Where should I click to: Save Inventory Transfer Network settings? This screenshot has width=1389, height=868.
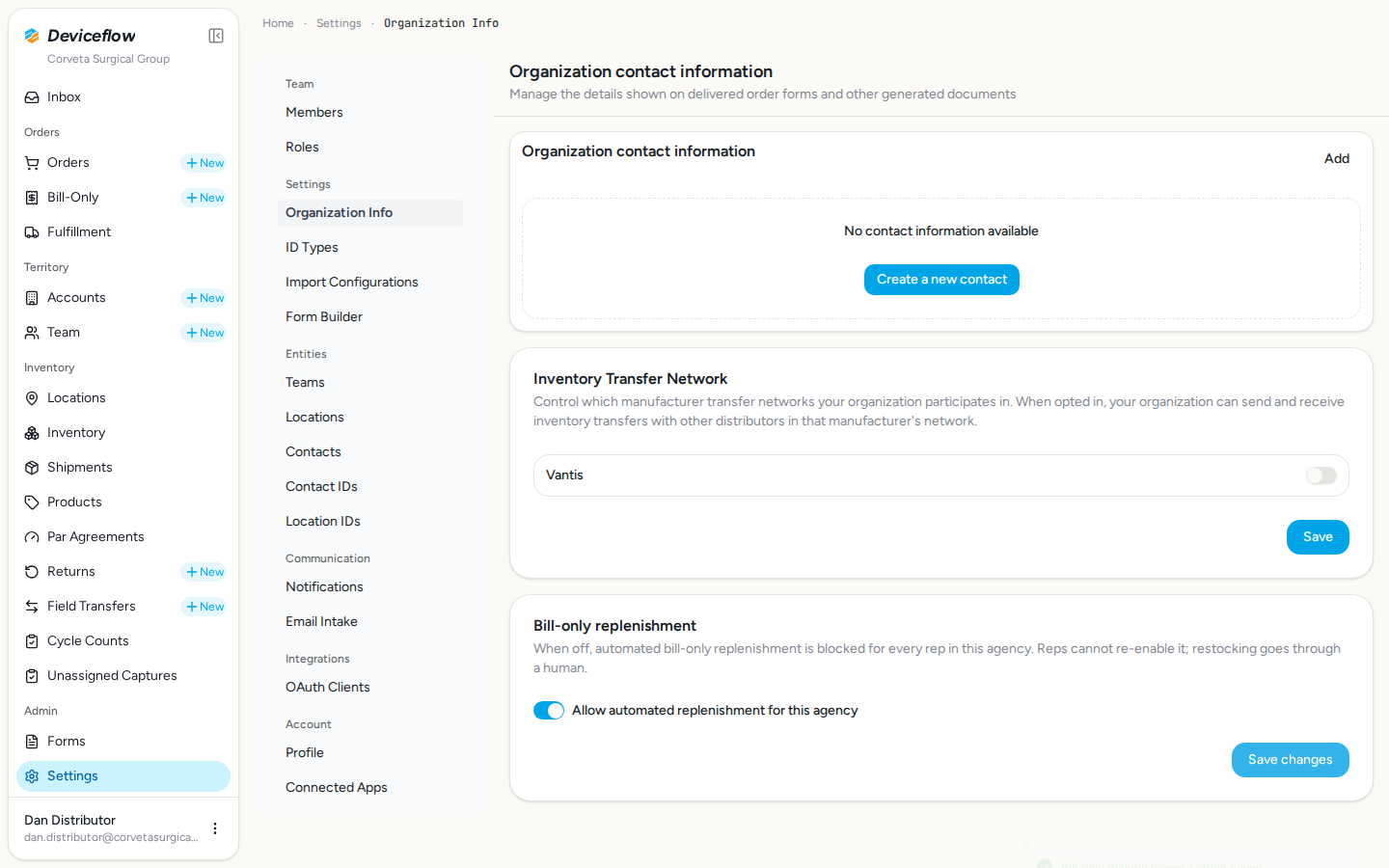click(x=1318, y=537)
